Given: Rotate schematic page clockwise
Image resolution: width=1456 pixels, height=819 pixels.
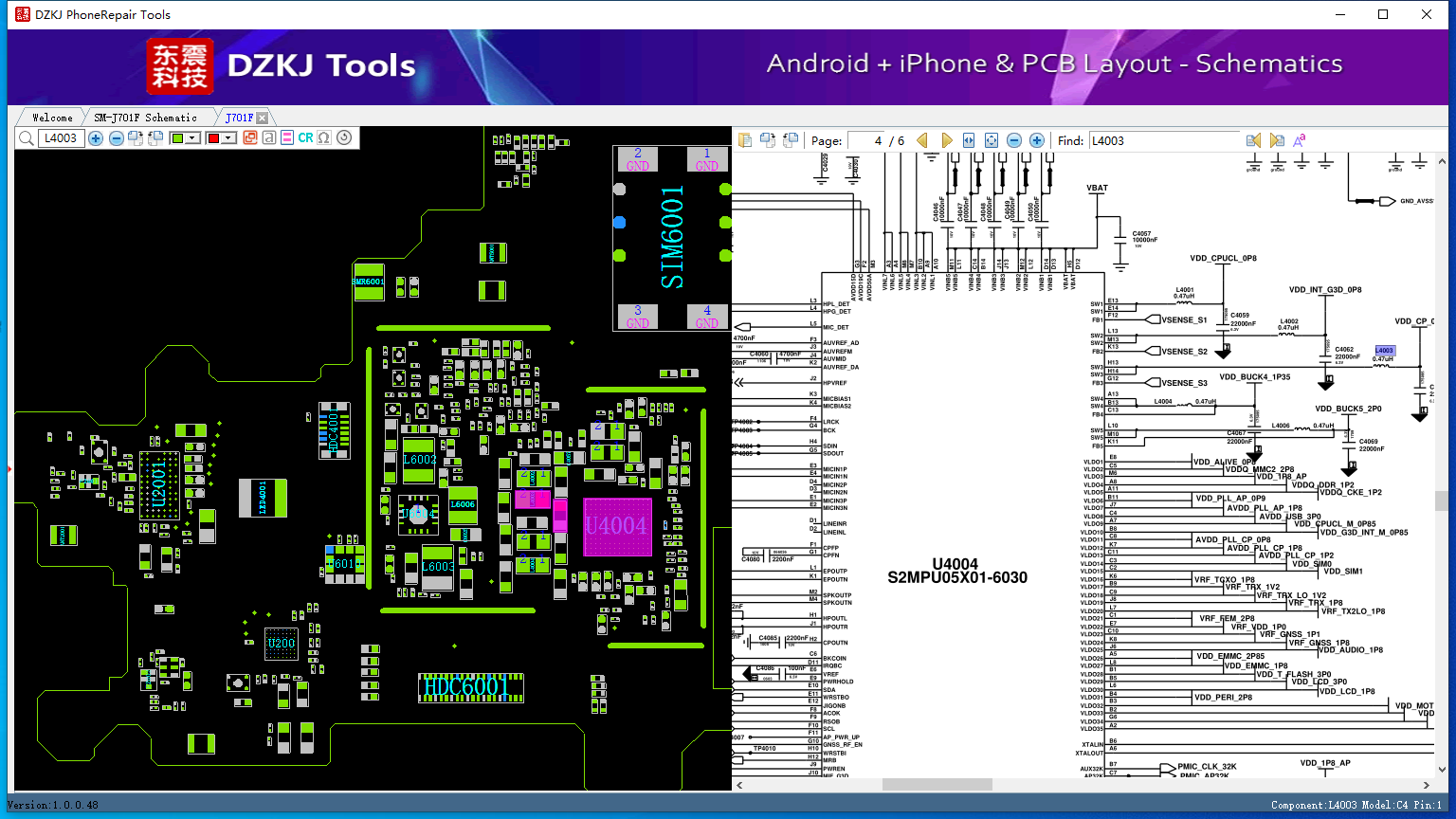Looking at the screenshot, I should click(767, 140).
